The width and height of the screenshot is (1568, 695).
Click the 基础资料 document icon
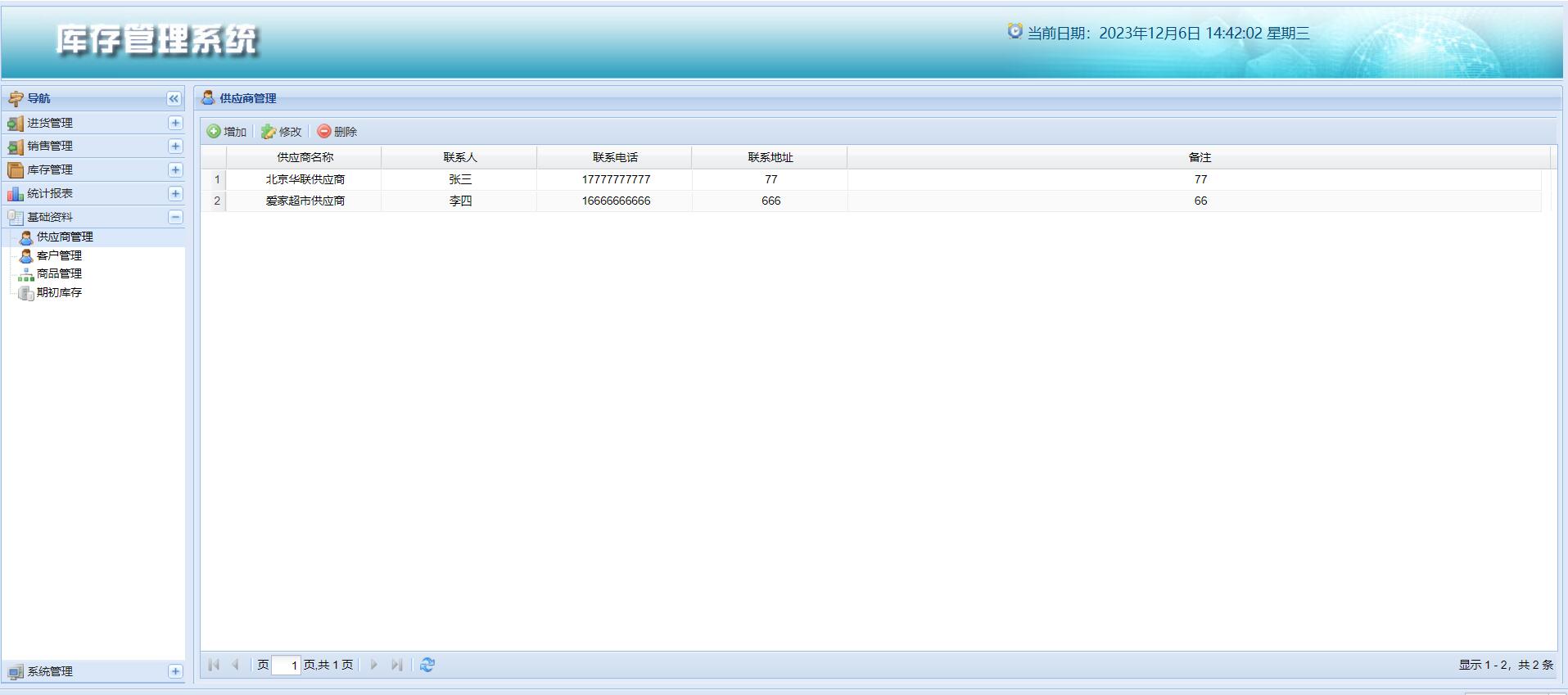(15, 218)
